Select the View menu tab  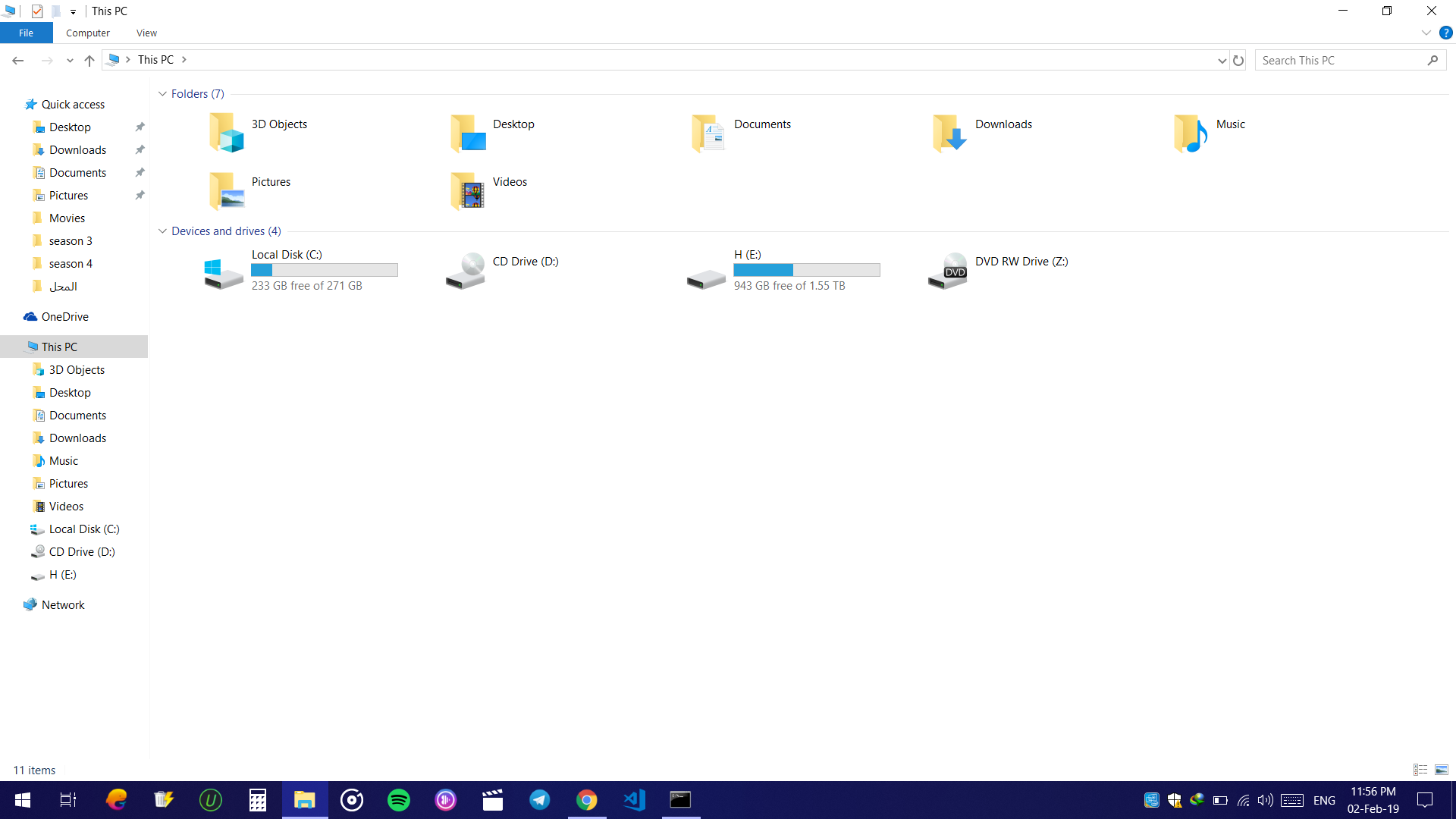click(146, 33)
